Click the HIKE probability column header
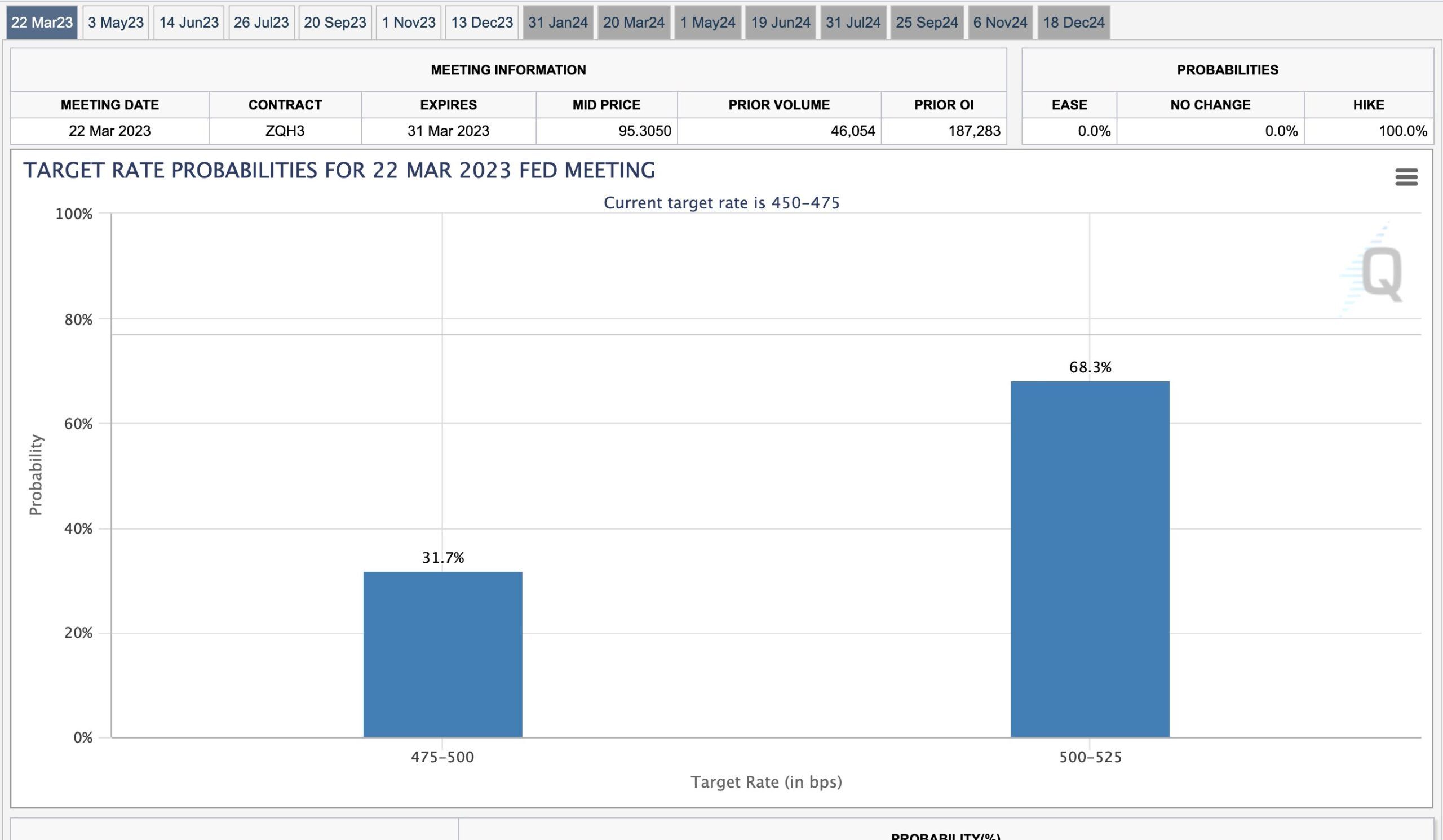Screen dimensions: 1443x840 pos(1368,105)
